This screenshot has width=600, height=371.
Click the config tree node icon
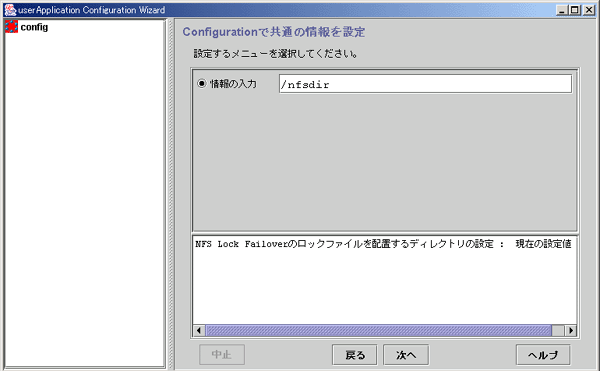coord(11,27)
